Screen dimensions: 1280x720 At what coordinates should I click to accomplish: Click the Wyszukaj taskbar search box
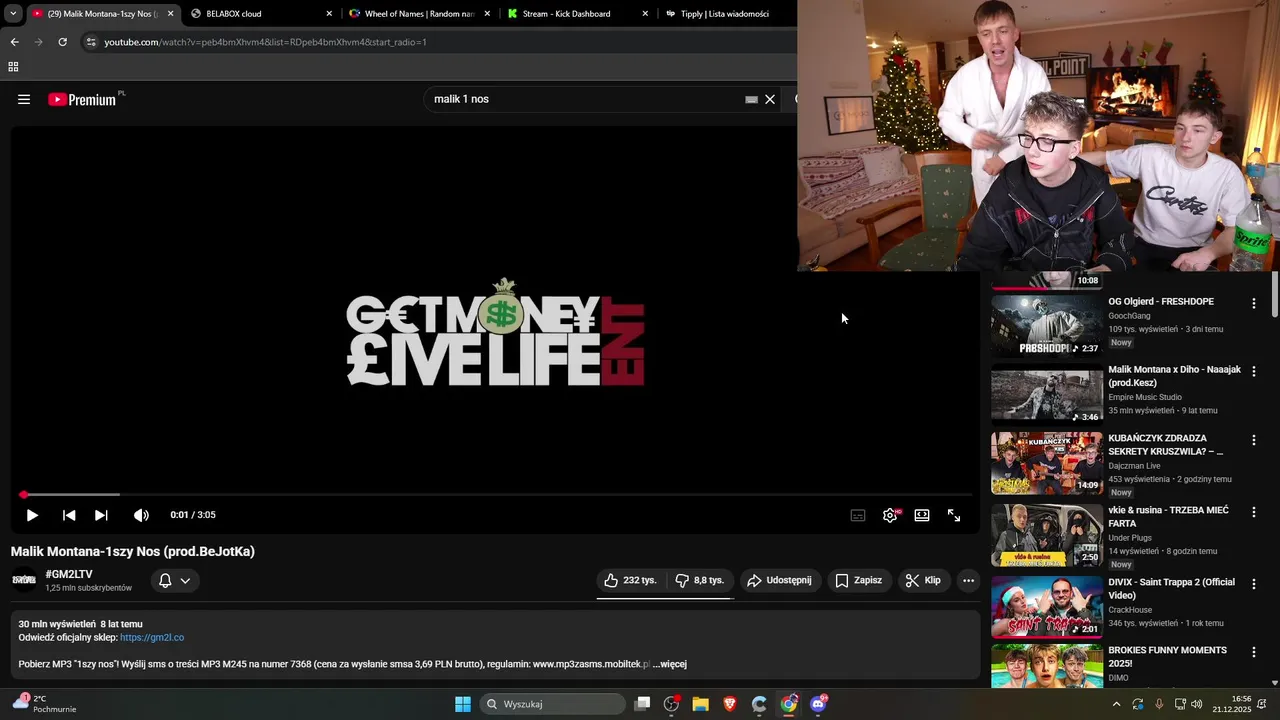tap(553, 704)
